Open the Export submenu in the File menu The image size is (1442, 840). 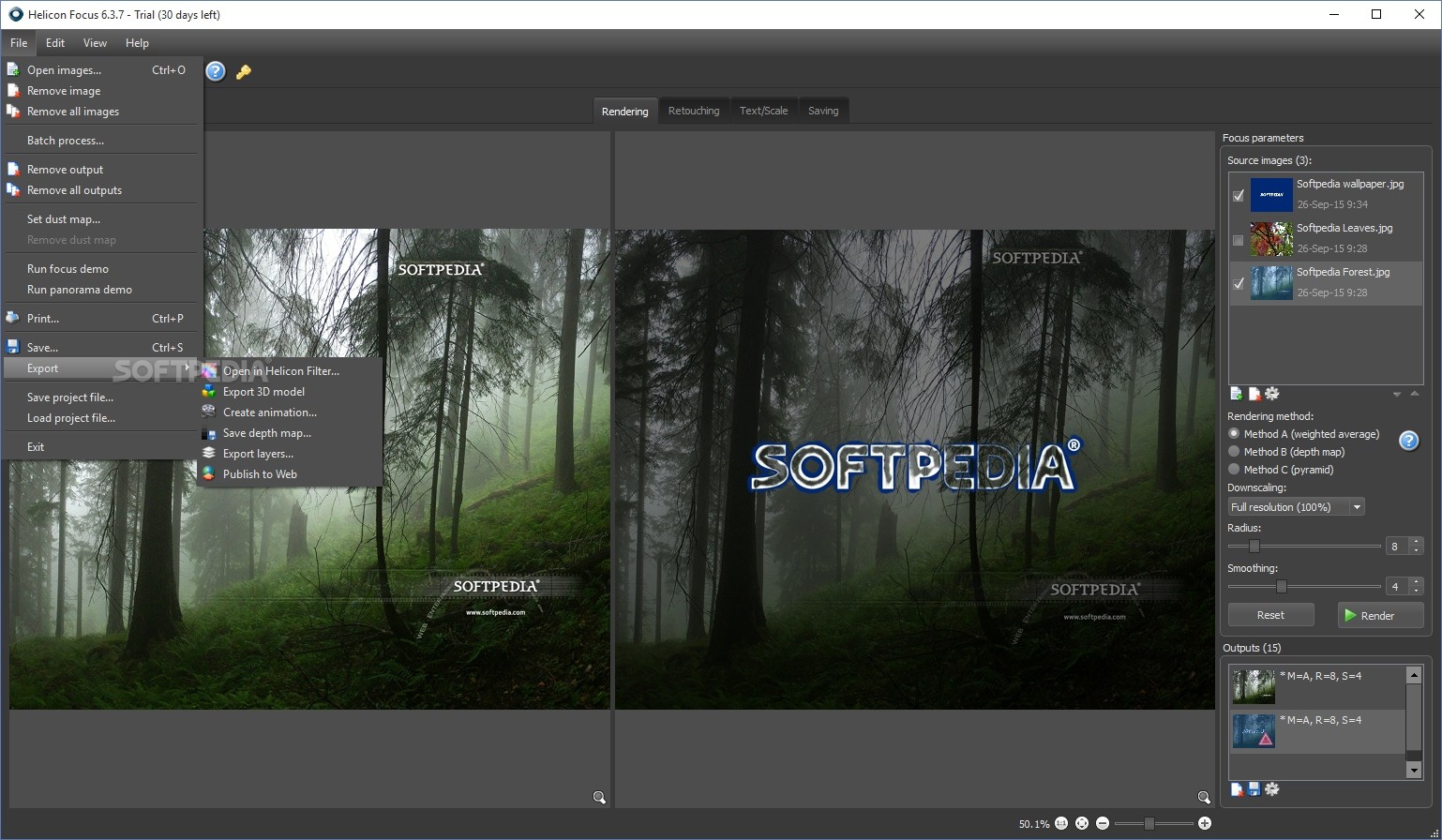(102, 368)
